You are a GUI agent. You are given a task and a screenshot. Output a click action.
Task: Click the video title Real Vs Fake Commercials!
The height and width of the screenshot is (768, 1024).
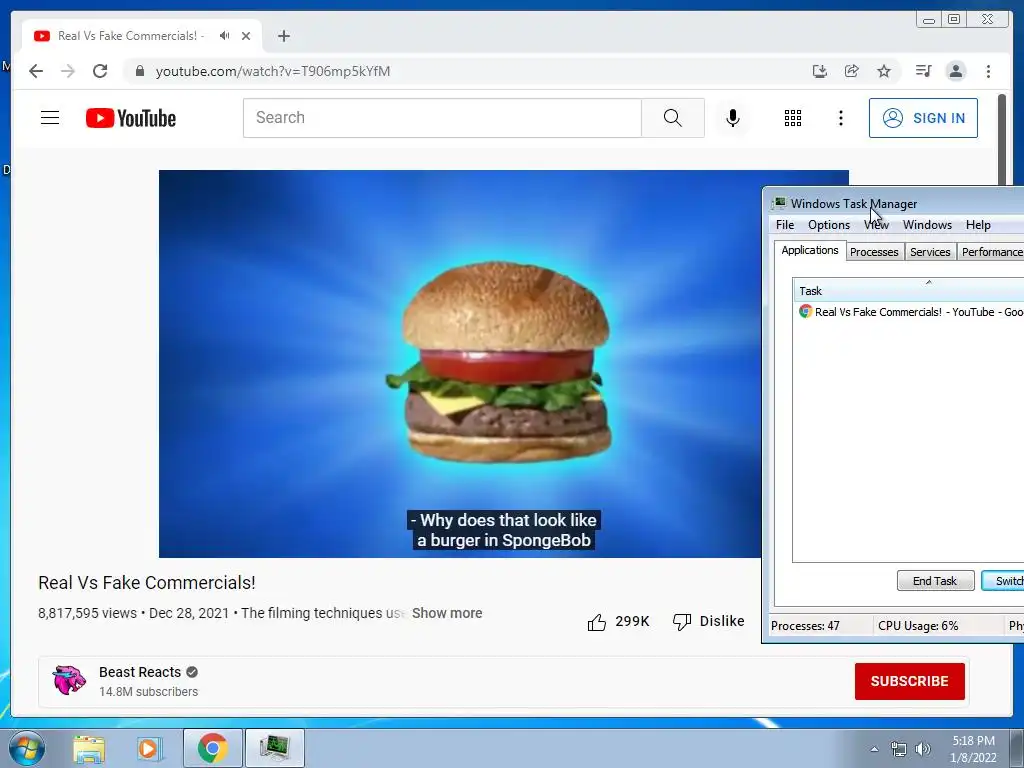point(147,583)
